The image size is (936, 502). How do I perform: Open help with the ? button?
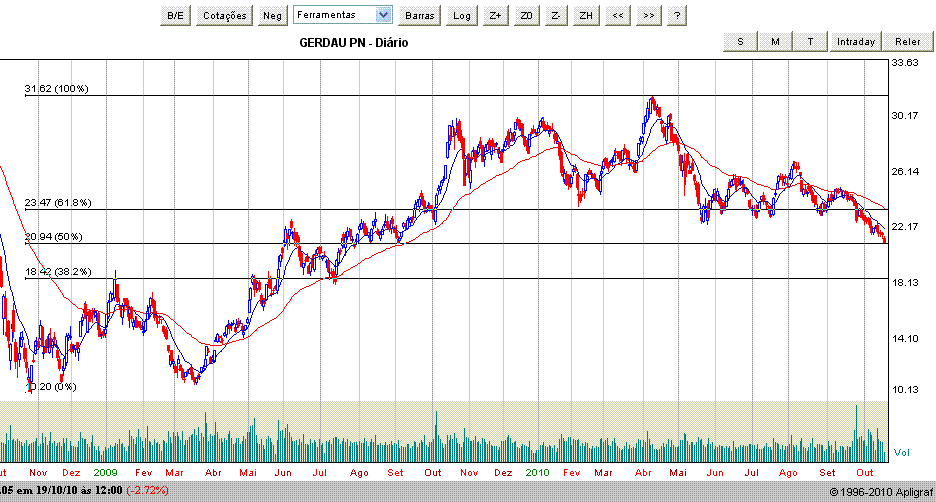pyautogui.click(x=677, y=16)
